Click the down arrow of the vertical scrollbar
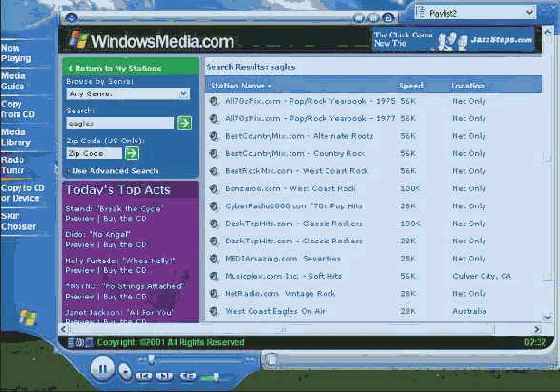 pyautogui.click(x=547, y=317)
